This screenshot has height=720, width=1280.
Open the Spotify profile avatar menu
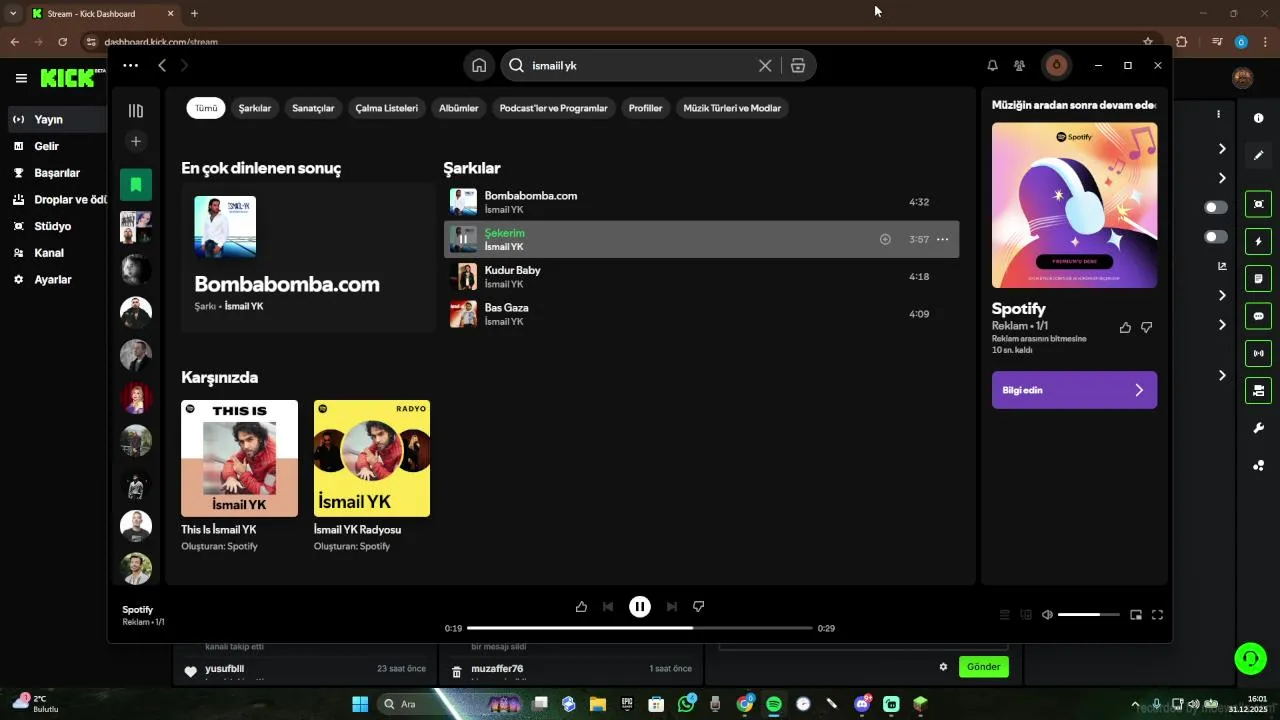(x=1056, y=65)
